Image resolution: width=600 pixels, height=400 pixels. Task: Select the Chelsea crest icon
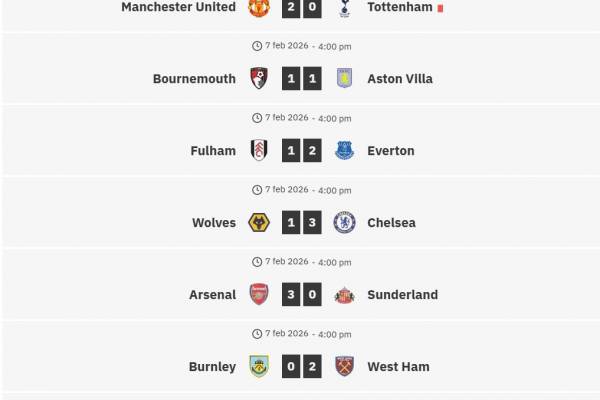tap(344, 223)
